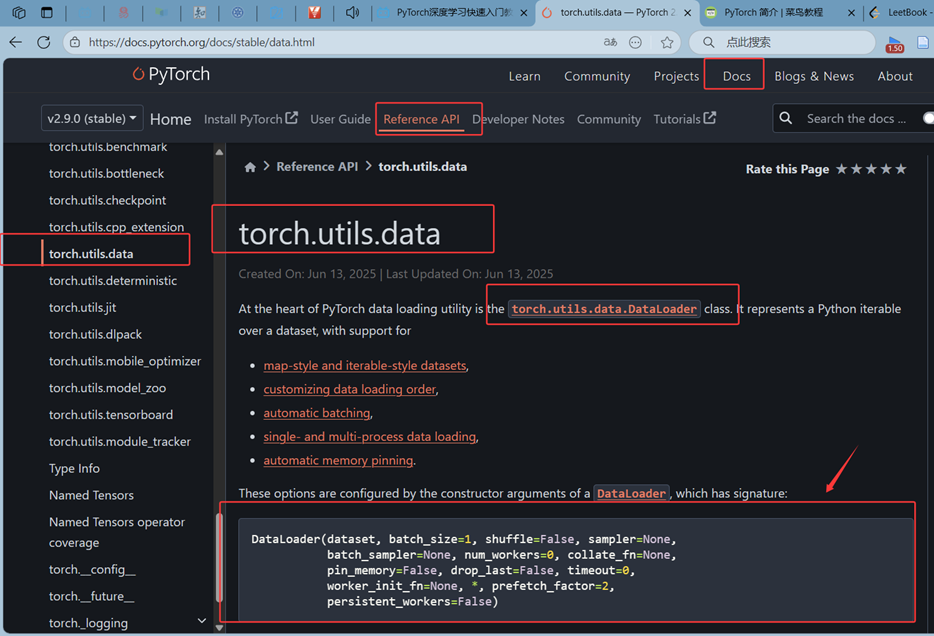The width and height of the screenshot is (934, 636).
Task: Follow the automatic memory pinning link
Action: click(x=338, y=460)
